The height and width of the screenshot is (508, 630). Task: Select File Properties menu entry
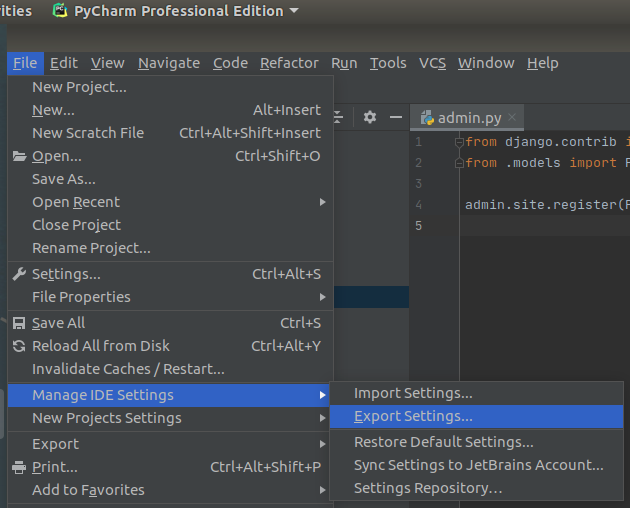pos(170,297)
